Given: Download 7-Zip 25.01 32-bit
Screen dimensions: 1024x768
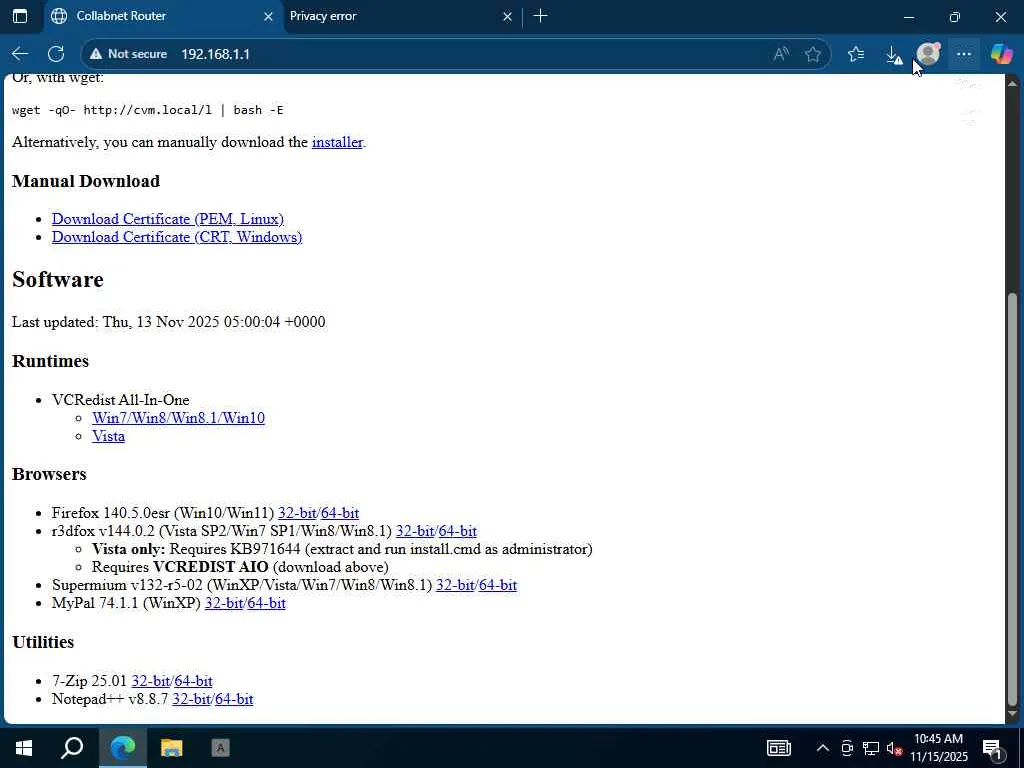Looking at the screenshot, I should pyautogui.click(x=151, y=681).
